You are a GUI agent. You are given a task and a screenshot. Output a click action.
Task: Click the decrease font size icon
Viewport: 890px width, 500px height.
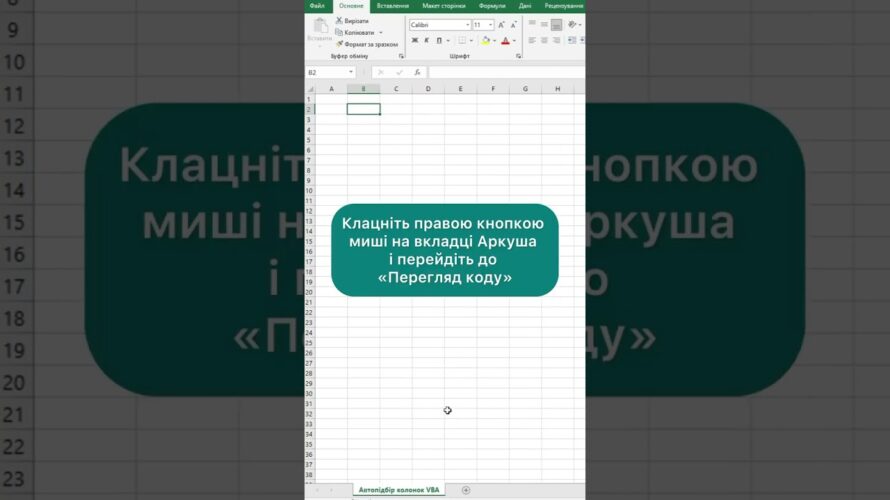tap(513, 25)
